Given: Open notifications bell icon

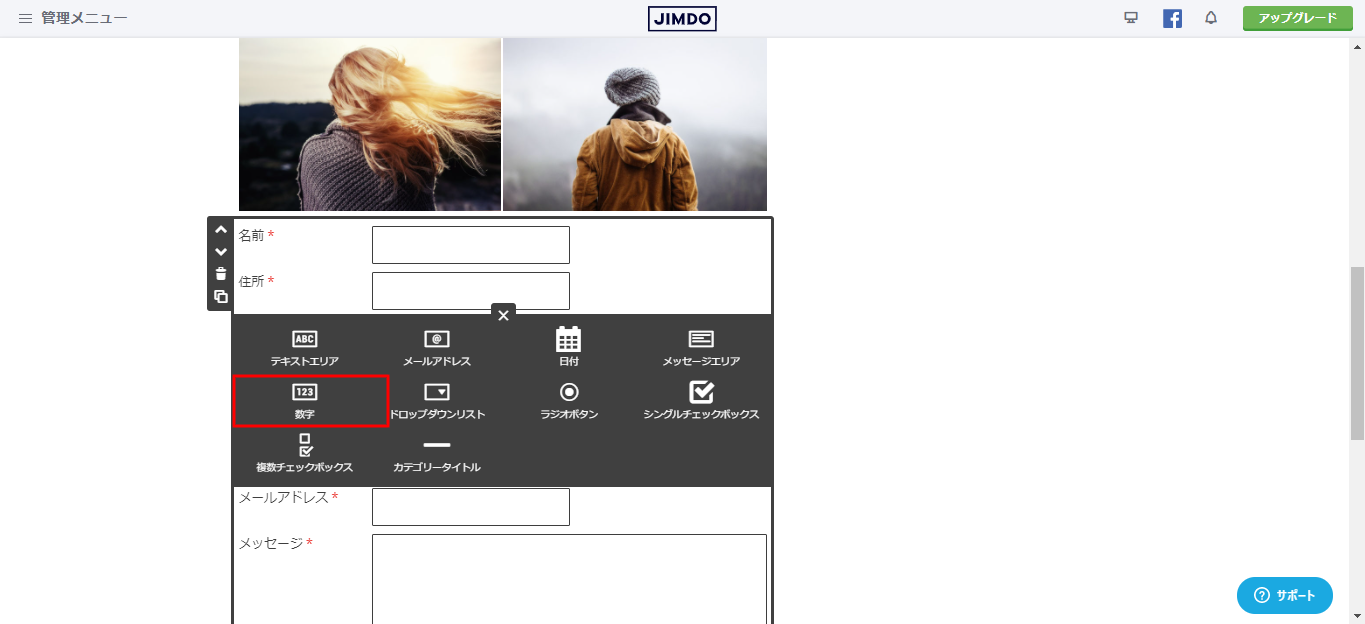Looking at the screenshot, I should point(1211,18).
